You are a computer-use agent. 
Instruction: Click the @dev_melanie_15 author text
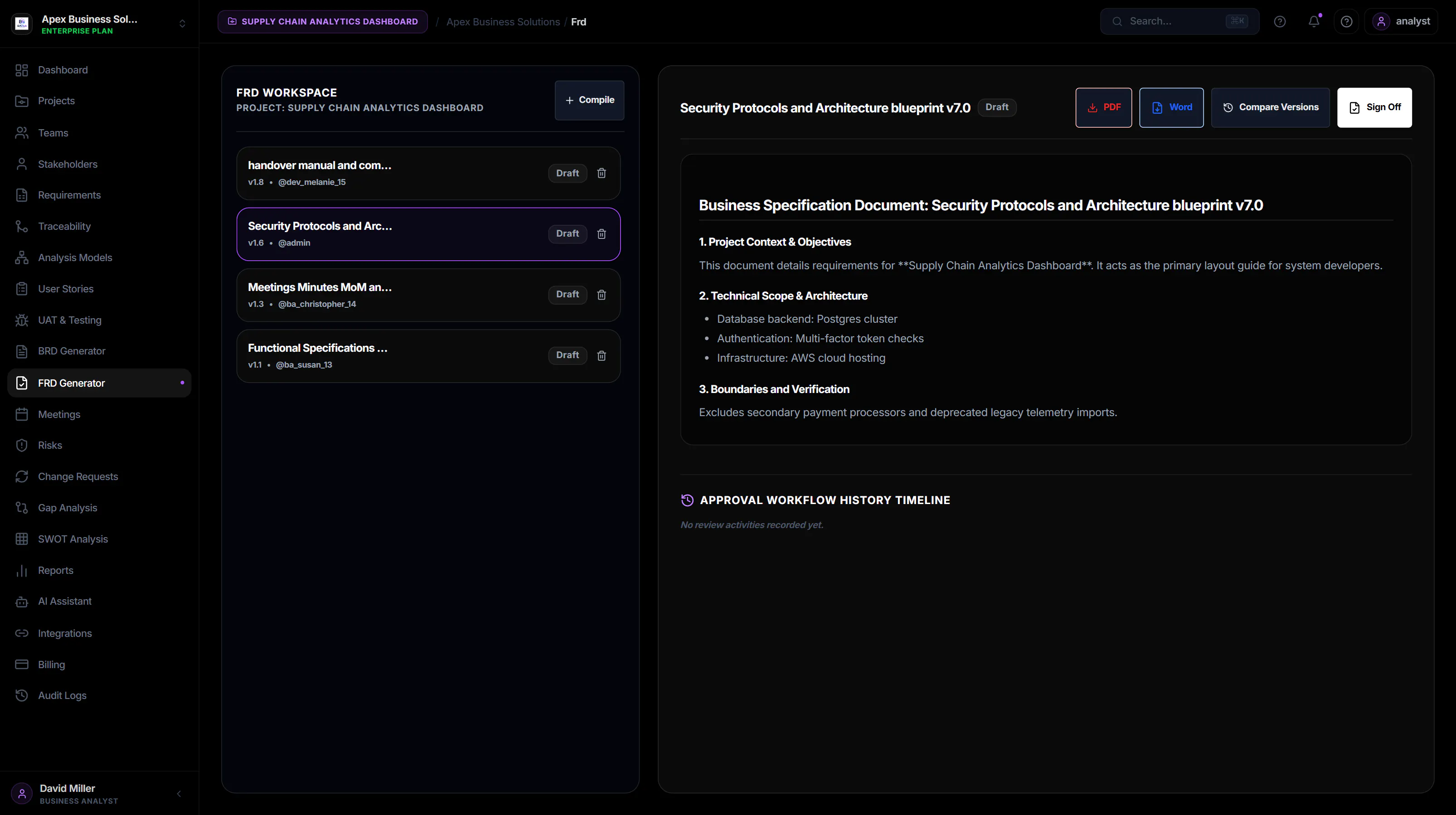point(312,182)
